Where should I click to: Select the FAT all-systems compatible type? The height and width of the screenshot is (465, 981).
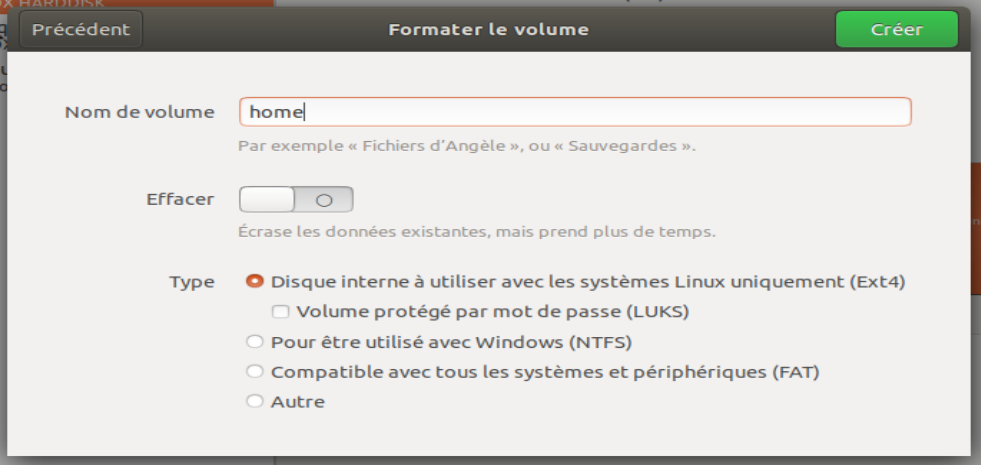255,372
